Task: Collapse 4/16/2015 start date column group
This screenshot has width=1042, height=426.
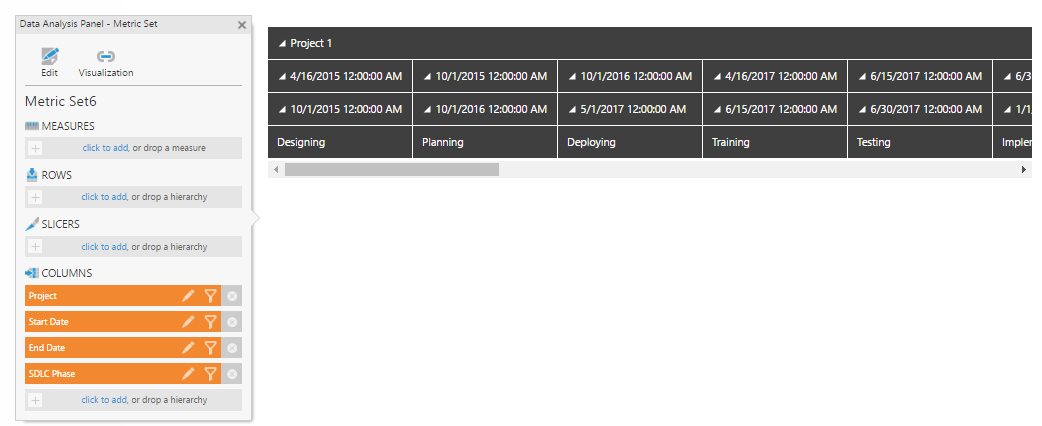Action: click(x=282, y=76)
